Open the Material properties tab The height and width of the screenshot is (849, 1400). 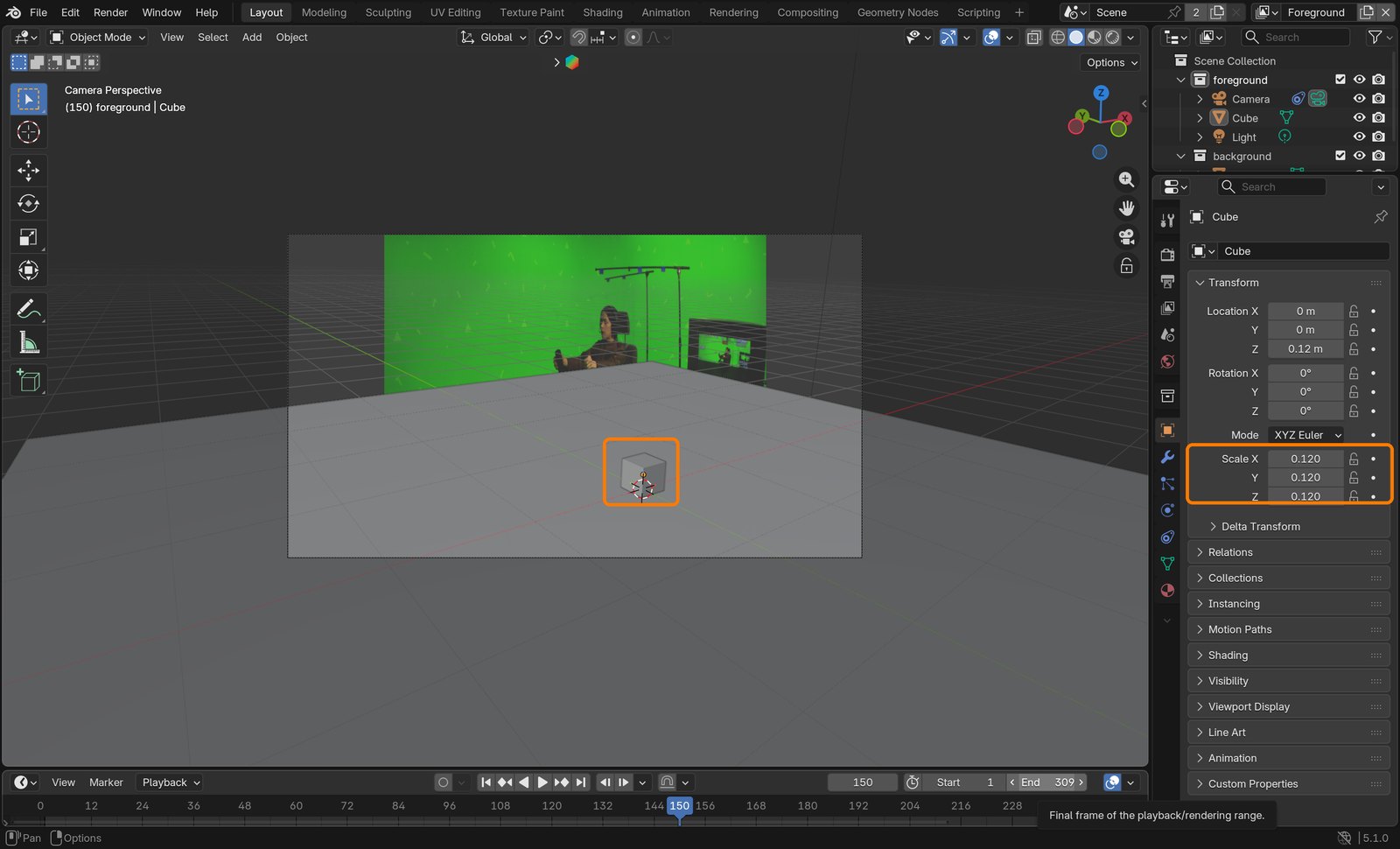click(x=1167, y=590)
